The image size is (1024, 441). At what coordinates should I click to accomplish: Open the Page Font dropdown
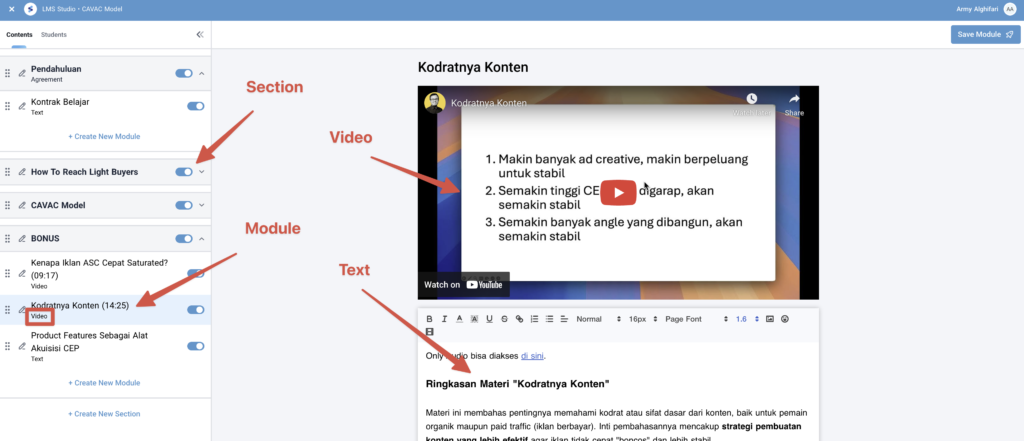point(689,319)
